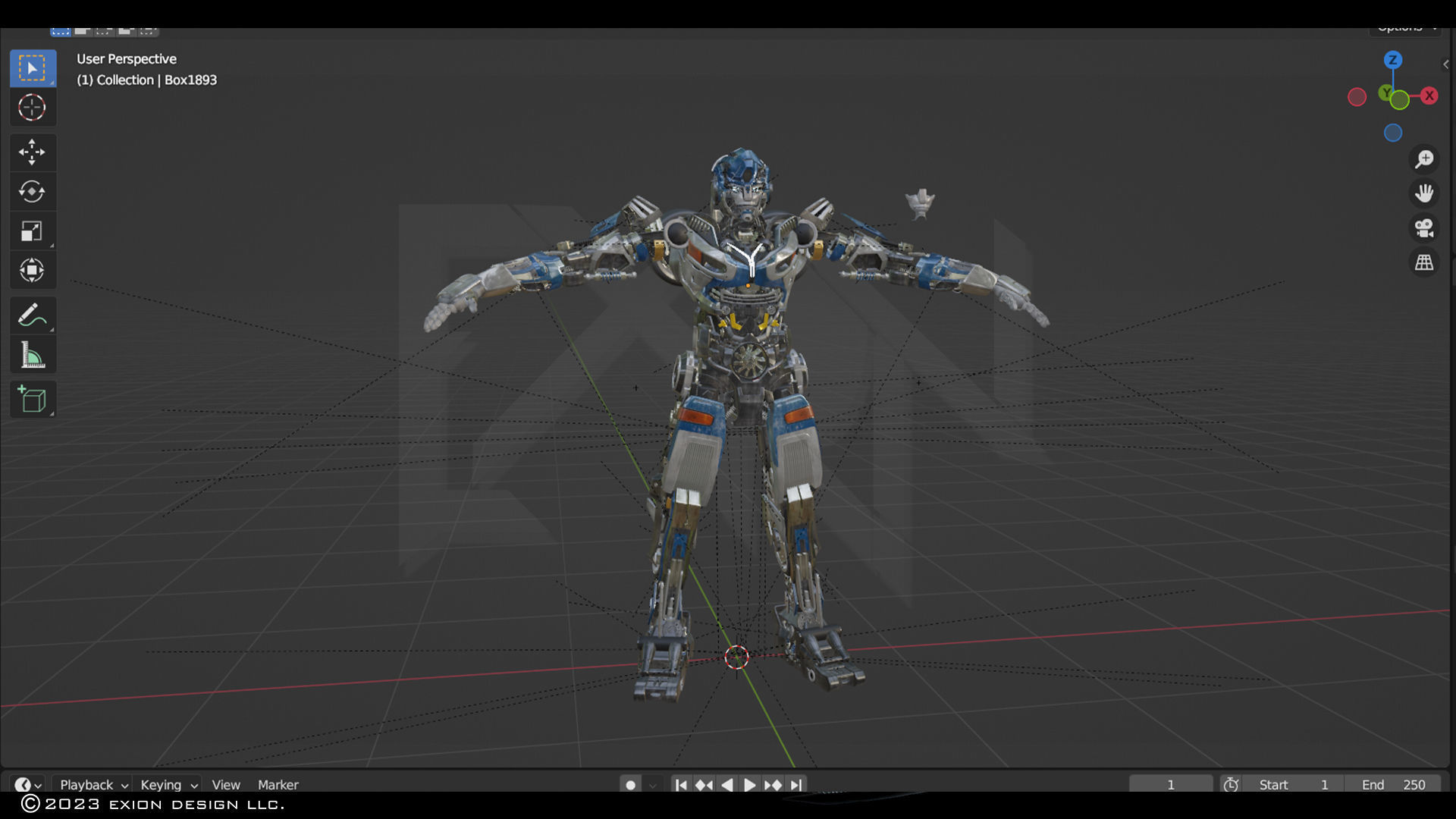The image size is (1456, 819).
Task: Toggle the auto keying record button
Action: pos(630,785)
